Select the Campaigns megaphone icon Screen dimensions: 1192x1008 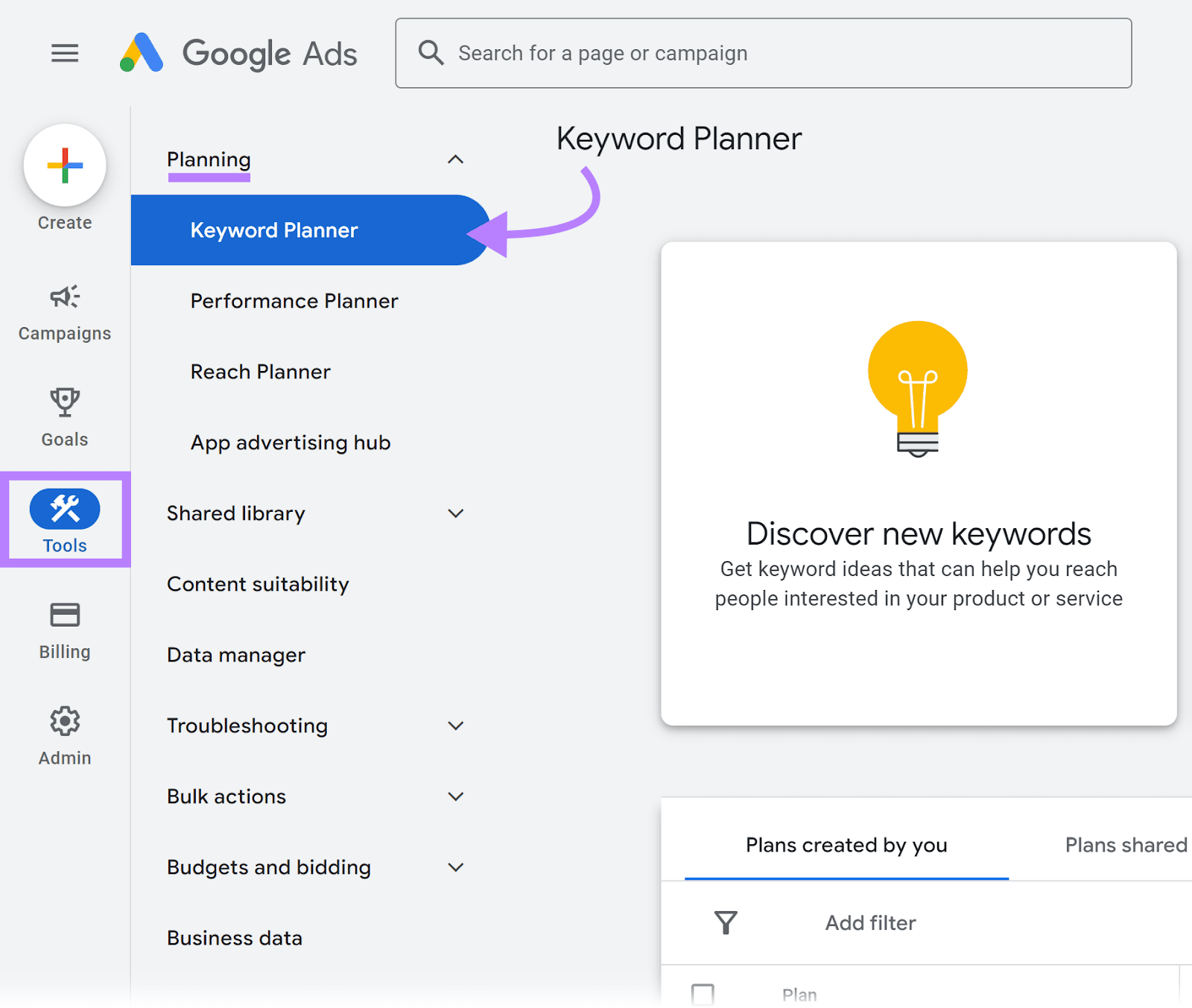point(64,297)
